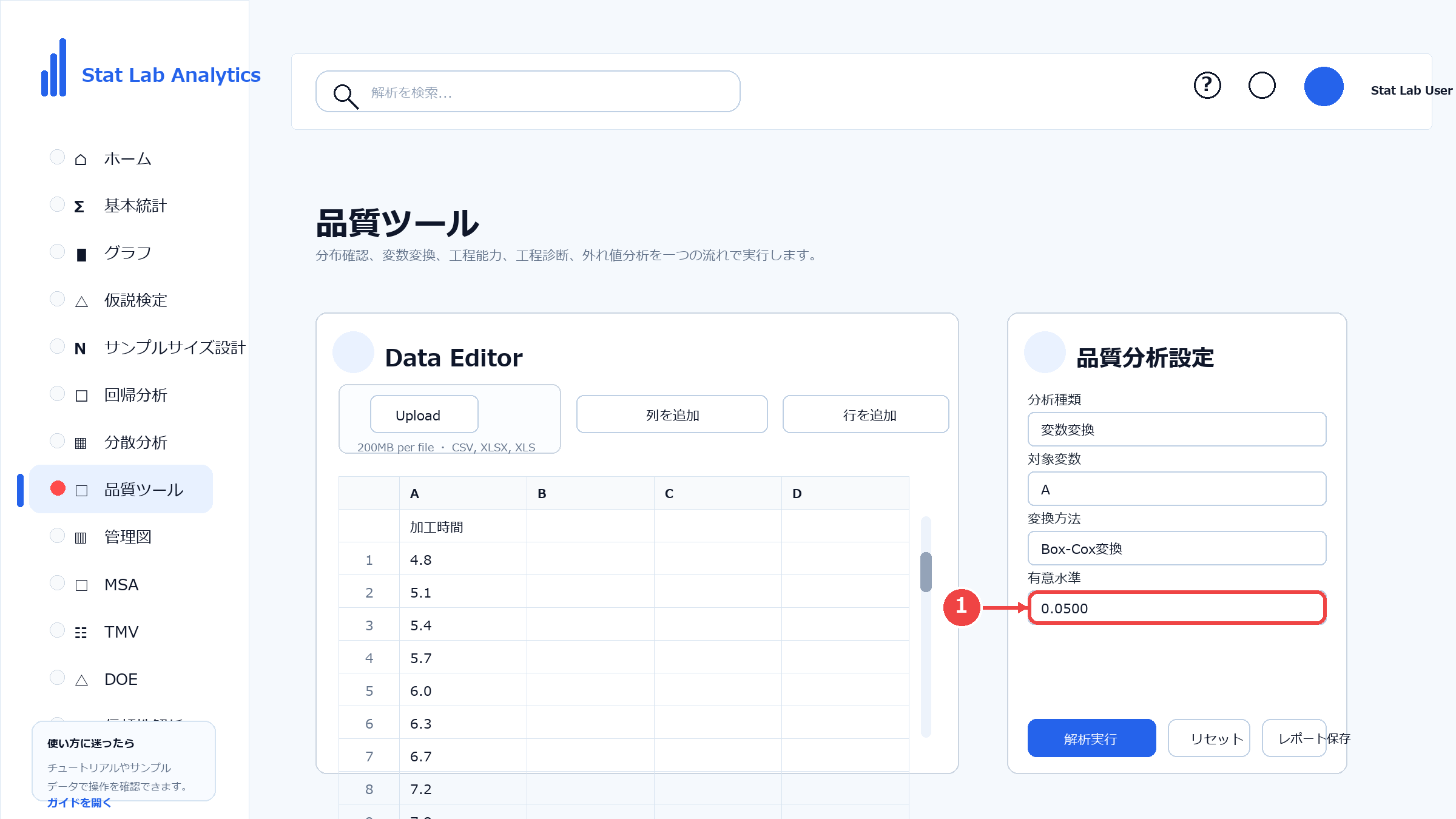Open 基本統計 from the sidebar
The width and height of the screenshot is (1456, 819).
tap(135, 206)
